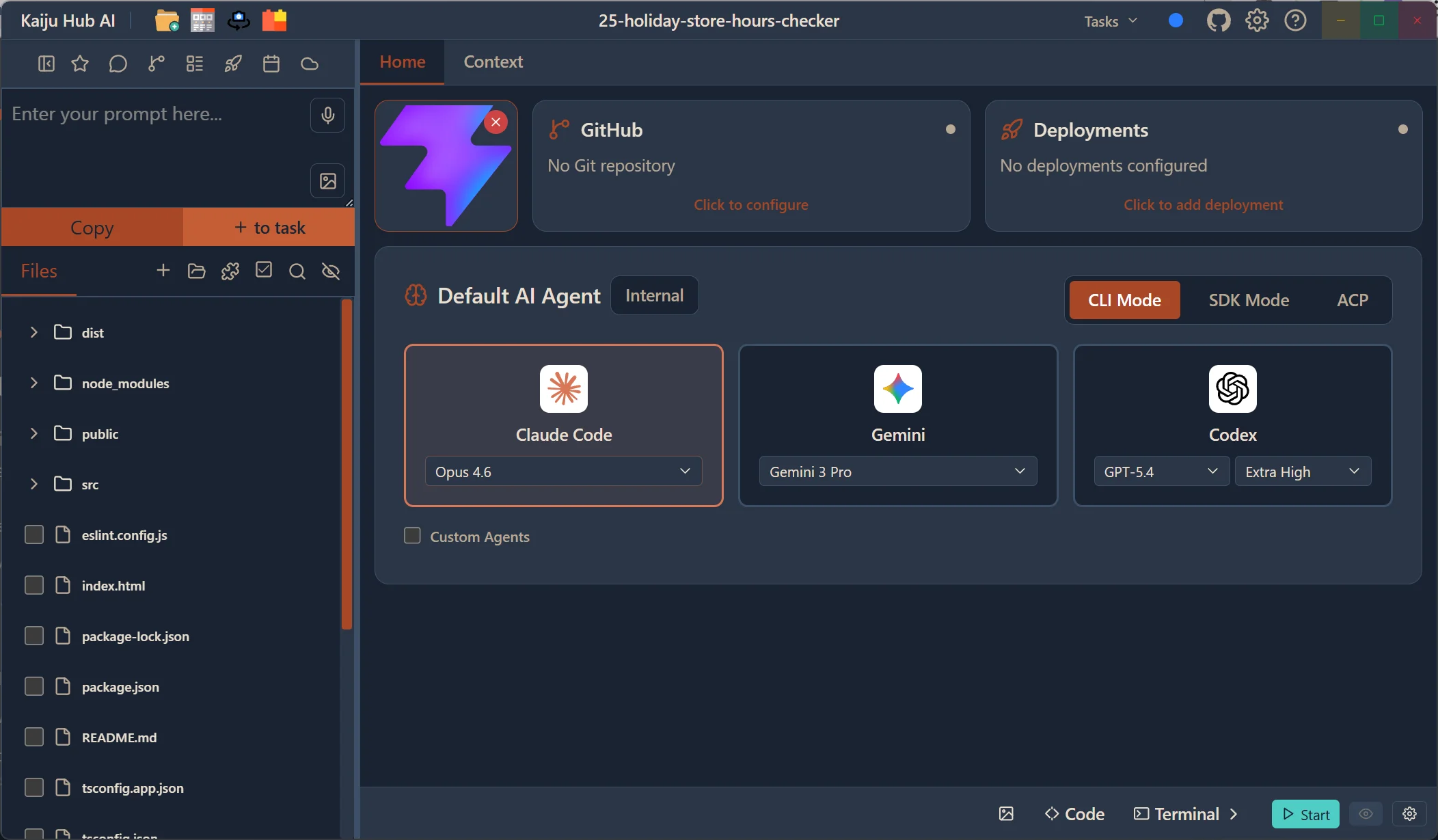Open favorites star icon

[80, 64]
